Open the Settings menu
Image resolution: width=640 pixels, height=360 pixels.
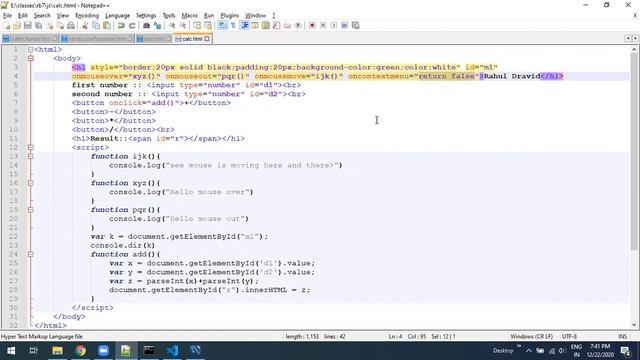(146, 16)
